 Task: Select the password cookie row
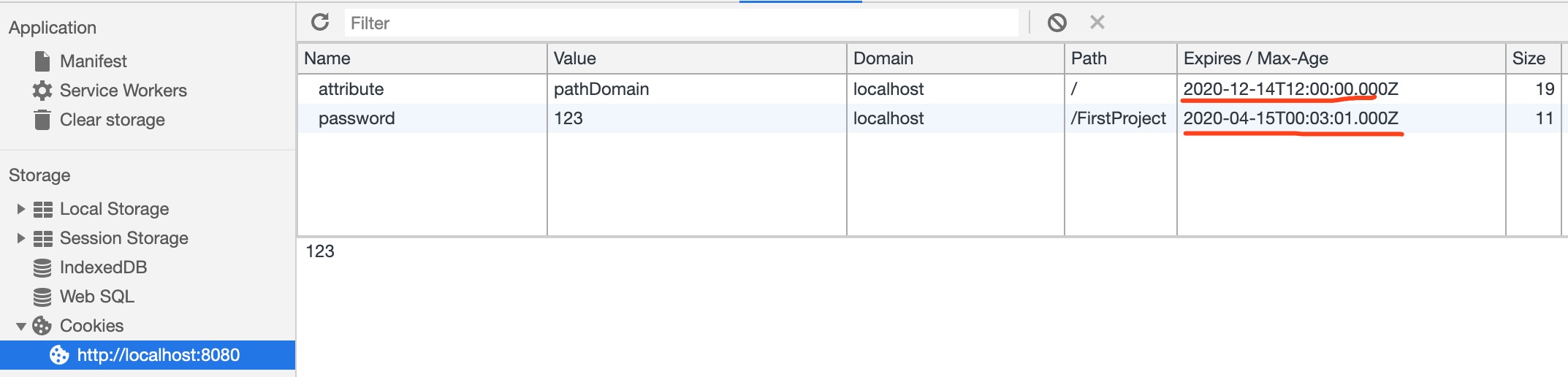929,118
